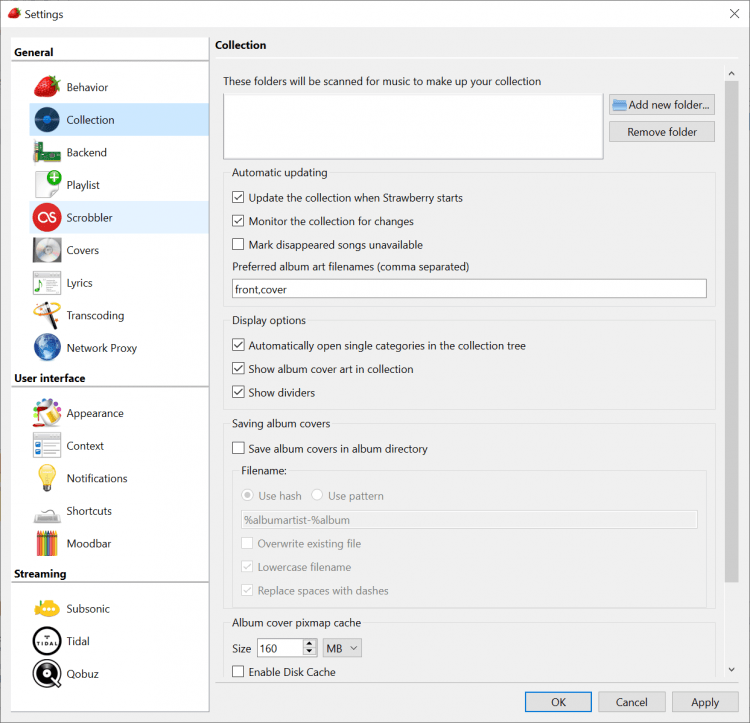750x723 pixels.
Task: Increase pixmap cache size with up arrow
Action: coord(309,644)
